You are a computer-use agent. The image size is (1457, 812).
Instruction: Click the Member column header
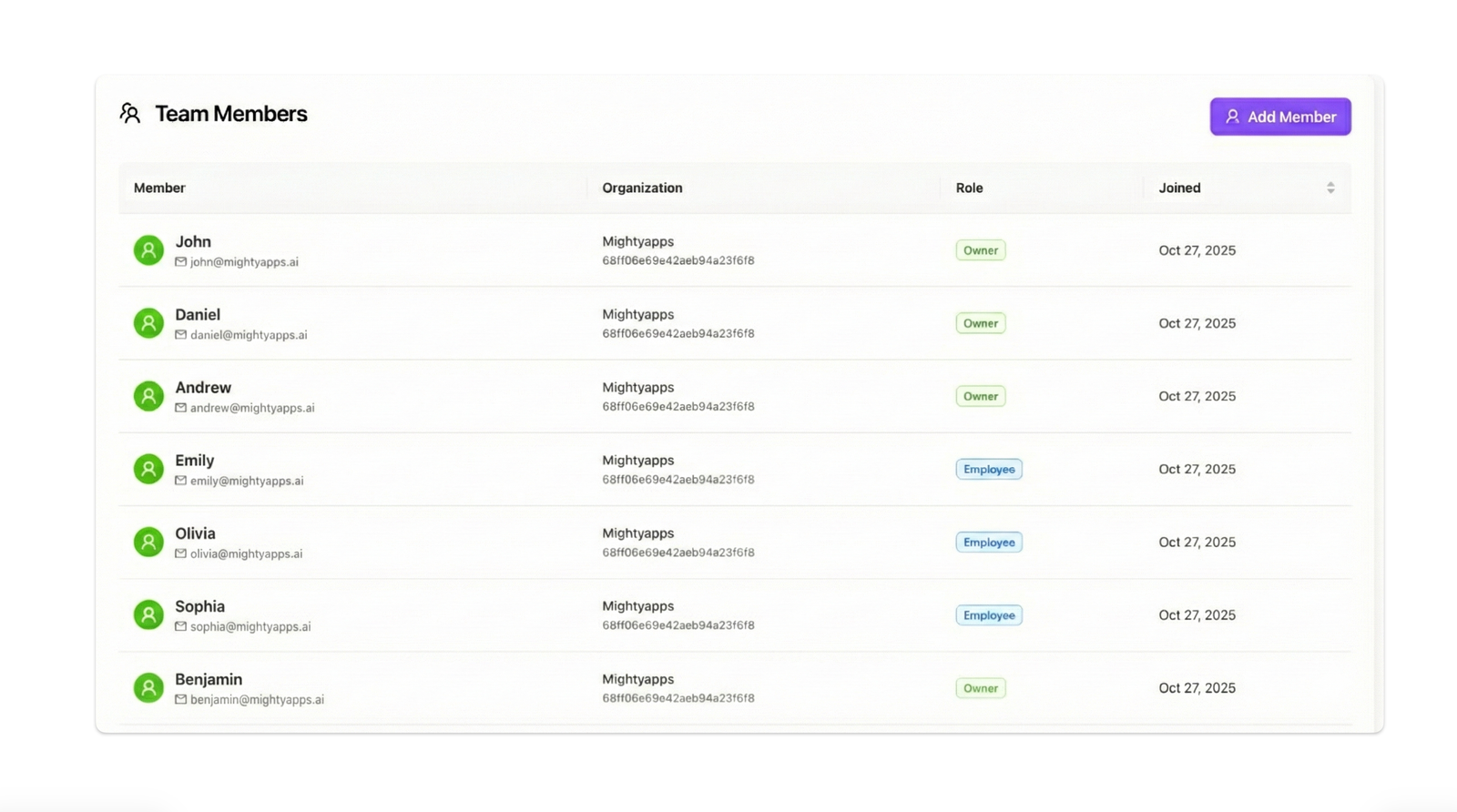(159, 188)
